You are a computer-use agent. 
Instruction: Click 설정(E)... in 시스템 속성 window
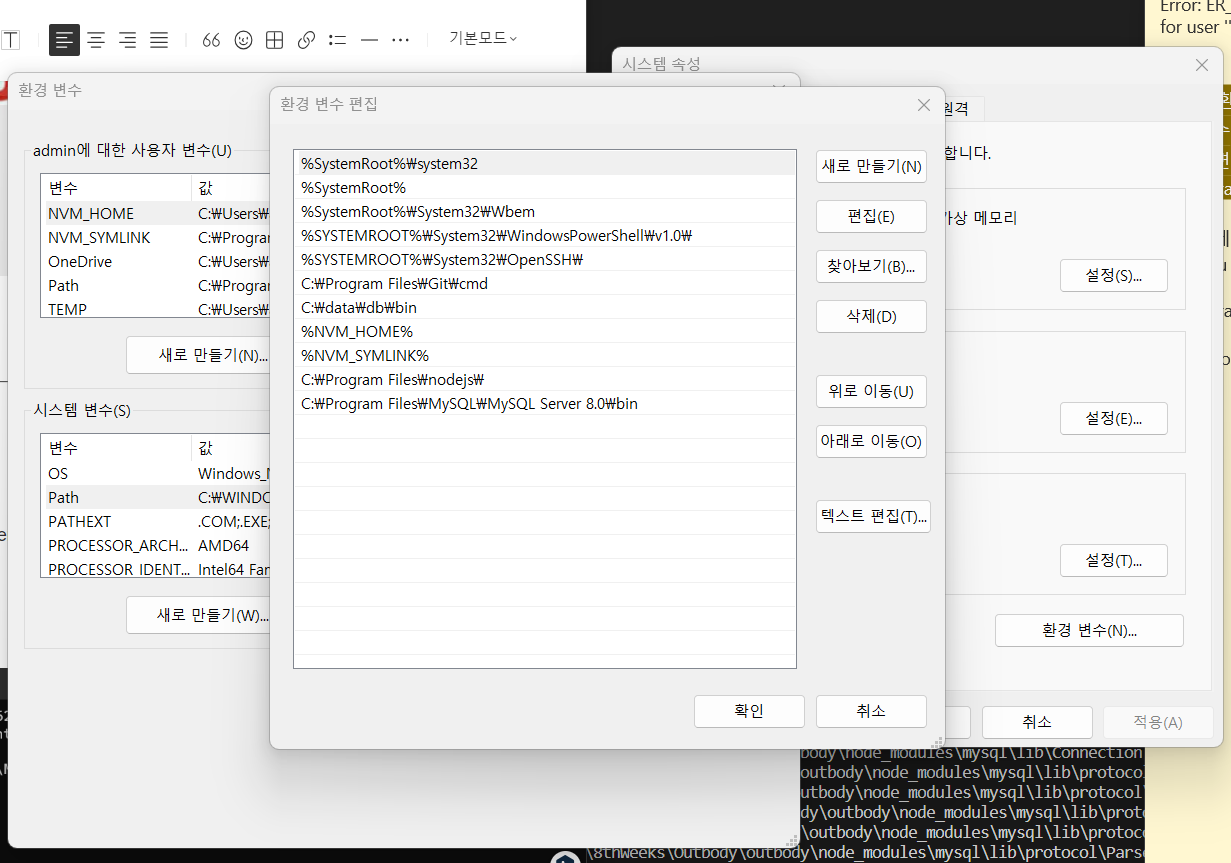(x=1113, y=418)
